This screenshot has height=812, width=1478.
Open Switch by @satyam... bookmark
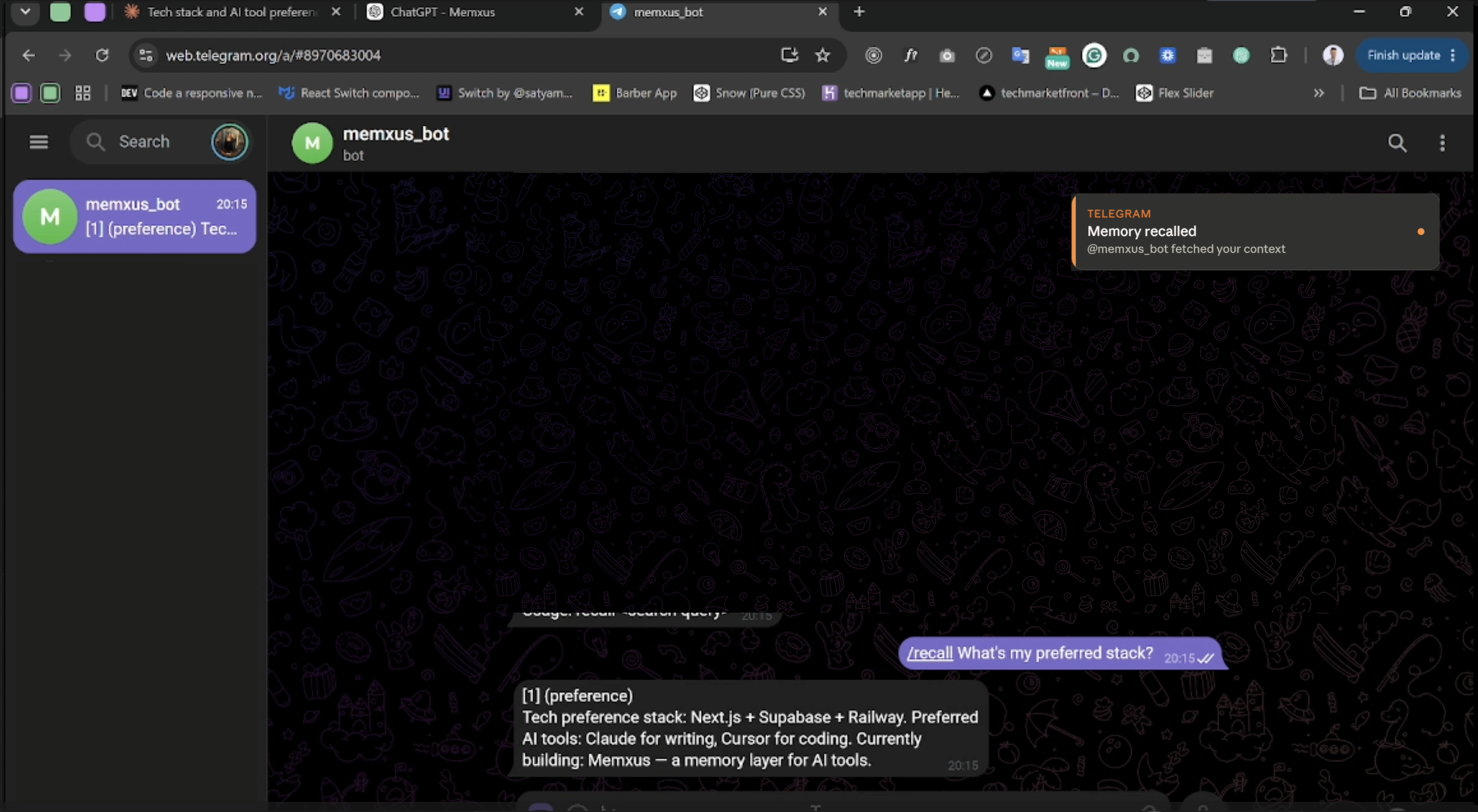coord(505,93)
